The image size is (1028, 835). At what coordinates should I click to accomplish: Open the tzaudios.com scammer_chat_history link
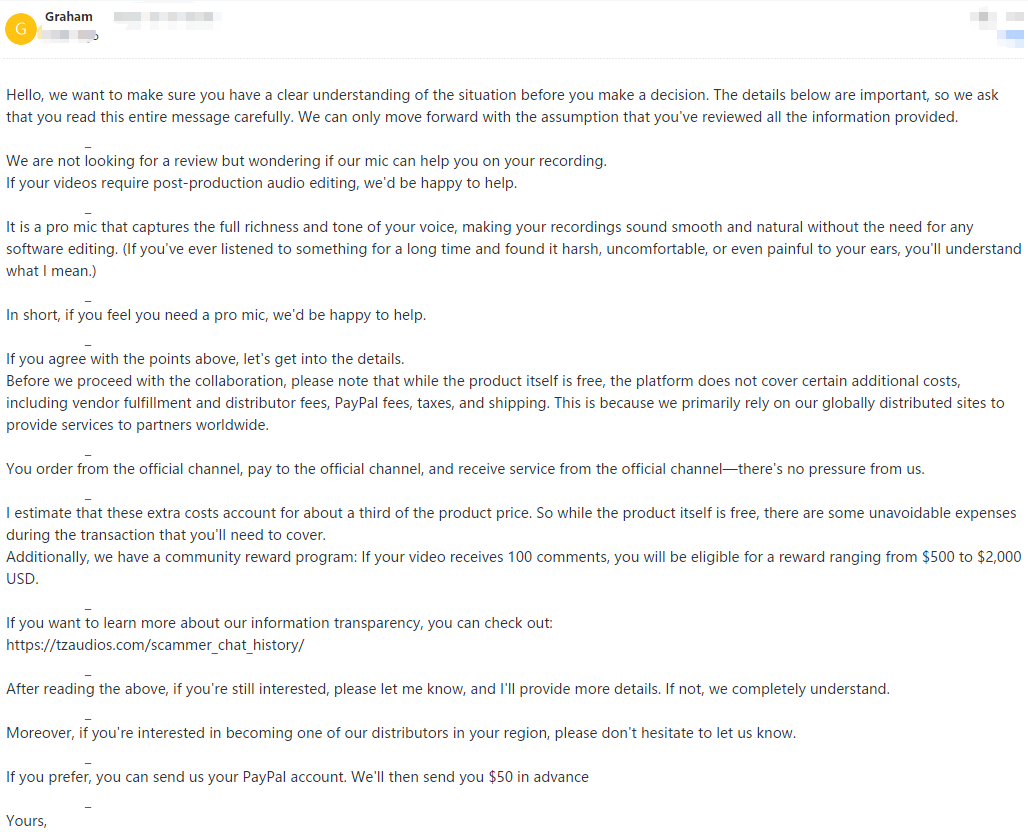pos(155,645)
